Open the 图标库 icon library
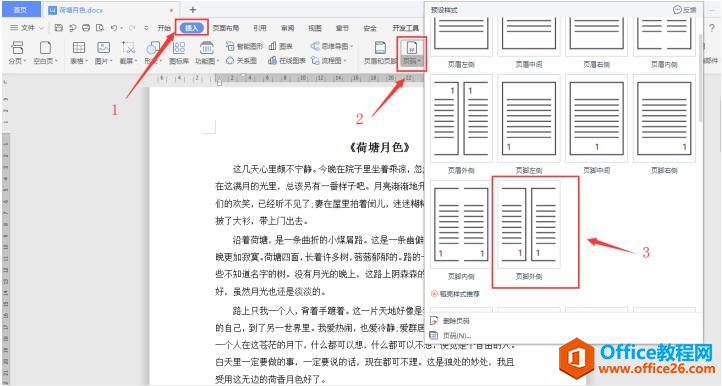 (x=179, y=53)
